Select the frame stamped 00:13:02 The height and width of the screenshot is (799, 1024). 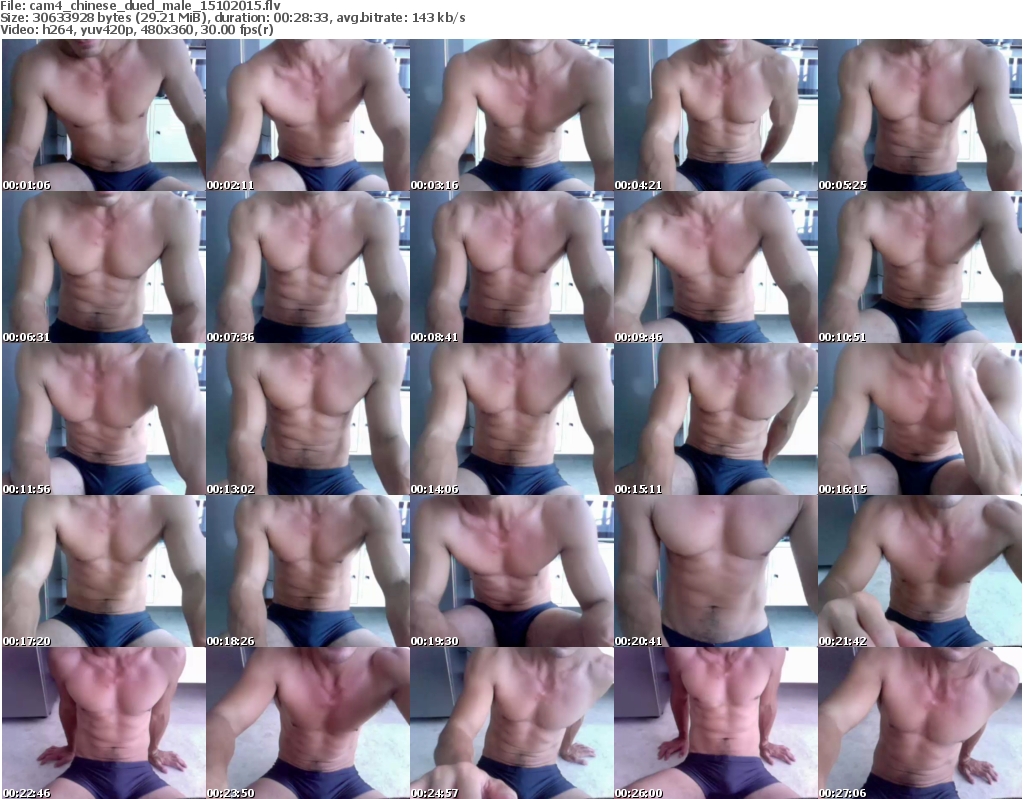pyautogui.click(x=308, y=419)
